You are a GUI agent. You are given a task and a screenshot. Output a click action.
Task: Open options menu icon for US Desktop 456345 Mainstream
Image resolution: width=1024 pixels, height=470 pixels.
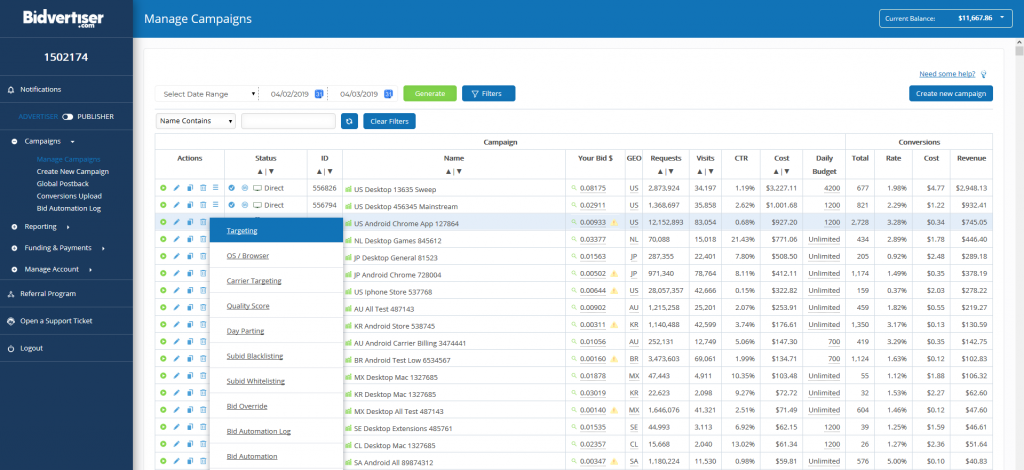click(216, 205)
